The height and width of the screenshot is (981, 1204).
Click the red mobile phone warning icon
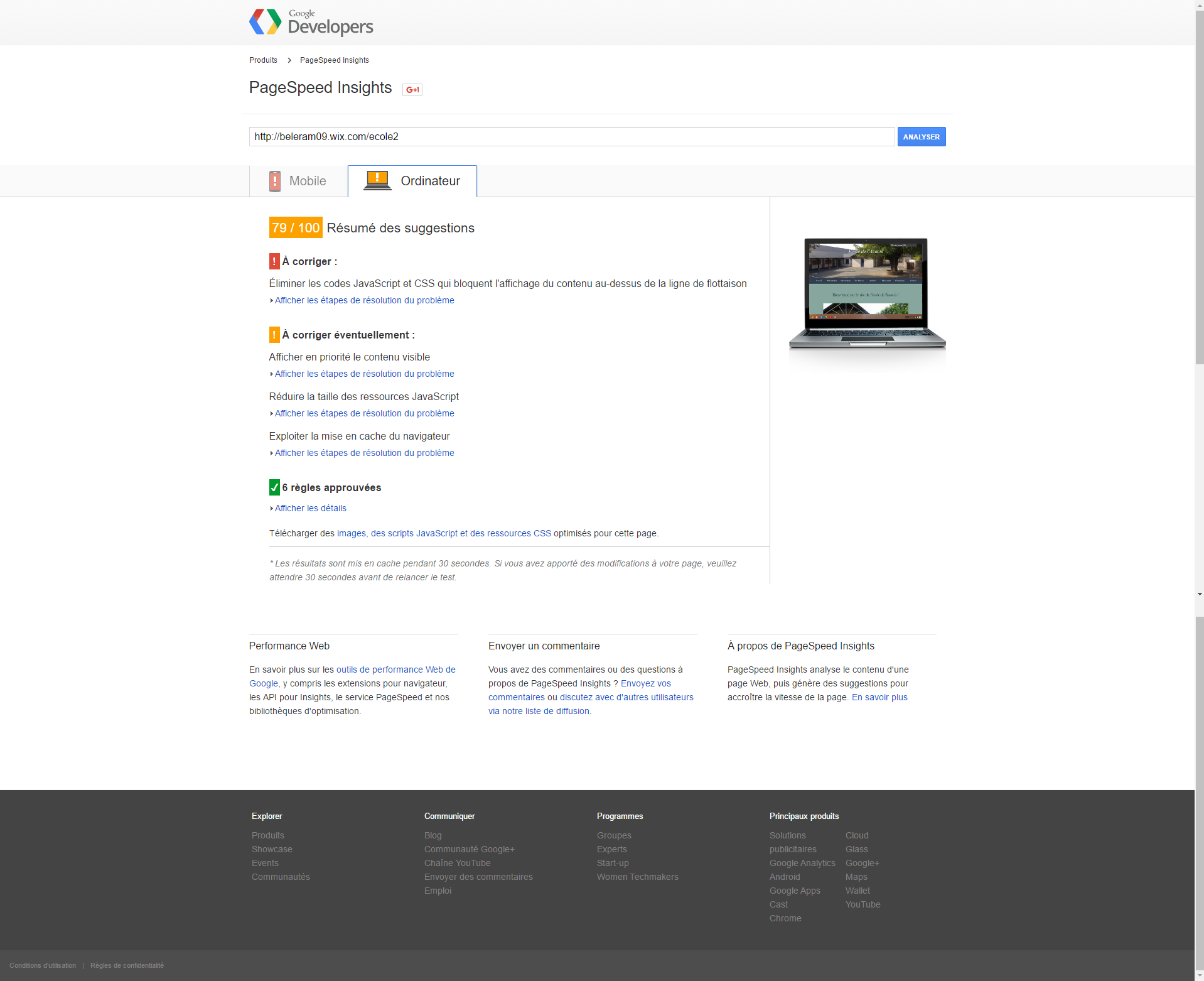click(275, 181)
